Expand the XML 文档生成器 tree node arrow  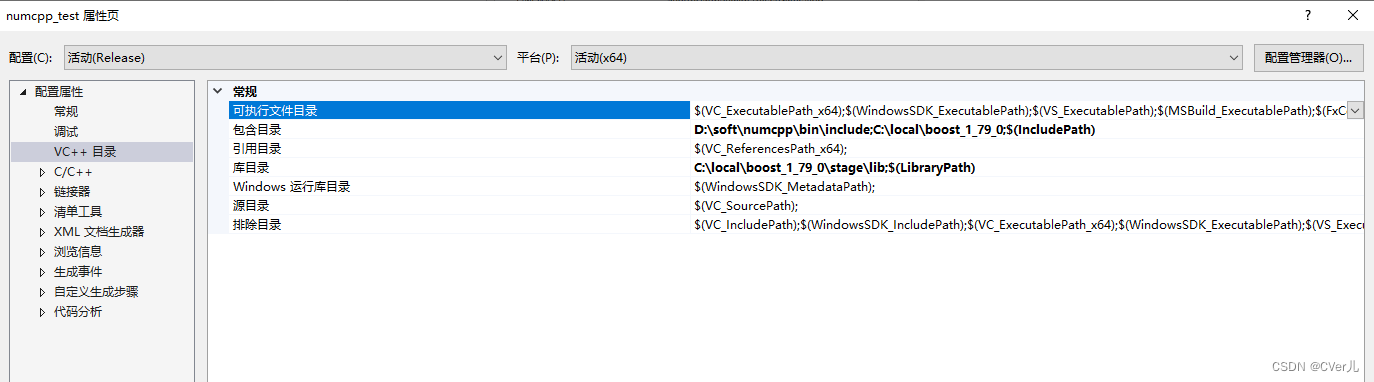click(x=41, y=232)
